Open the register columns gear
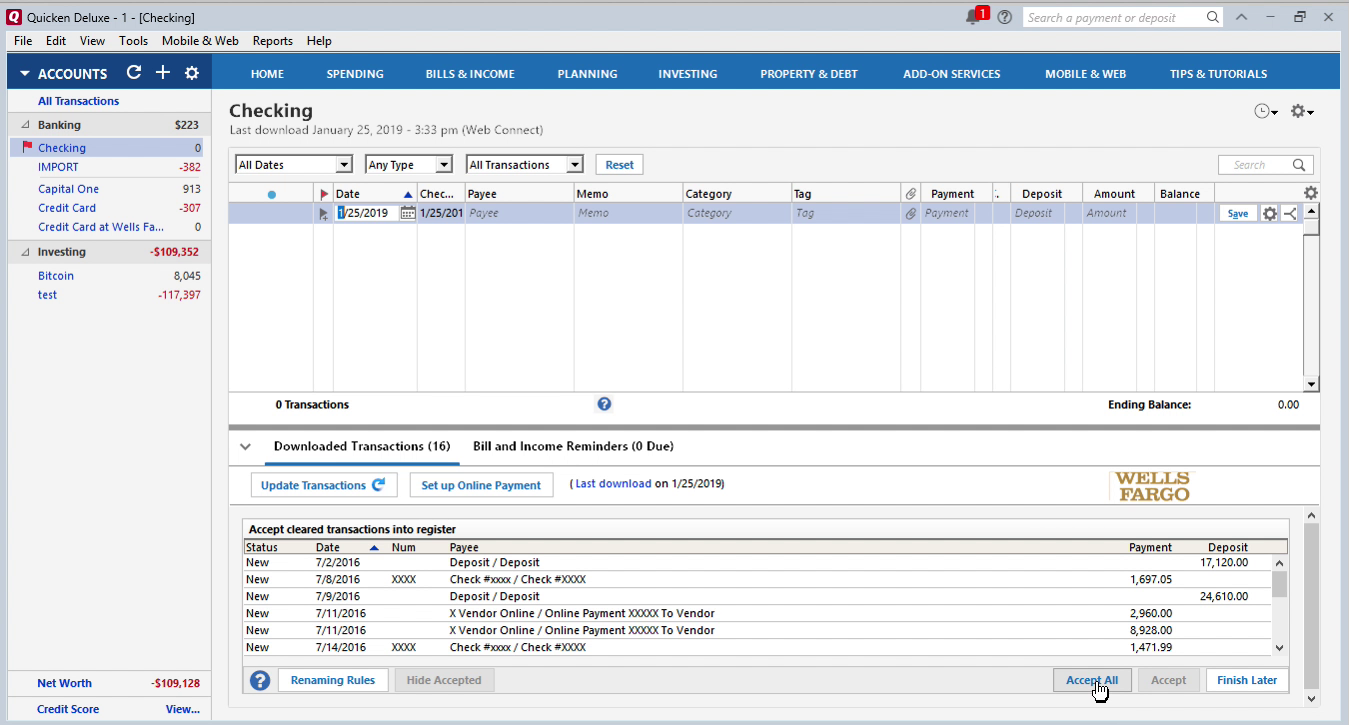This screenshot has height=725, width=1349. [x=1311, y=193]
